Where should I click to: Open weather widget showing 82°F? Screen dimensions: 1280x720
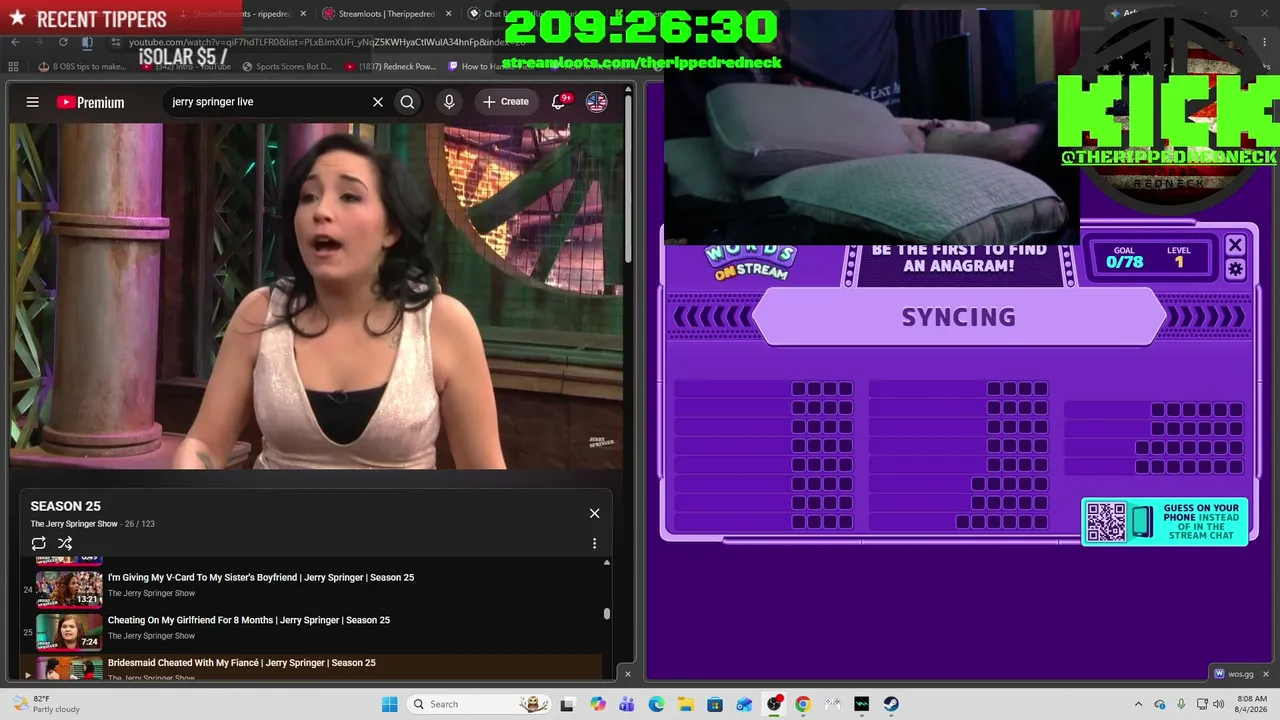click(x=46, y=704)
